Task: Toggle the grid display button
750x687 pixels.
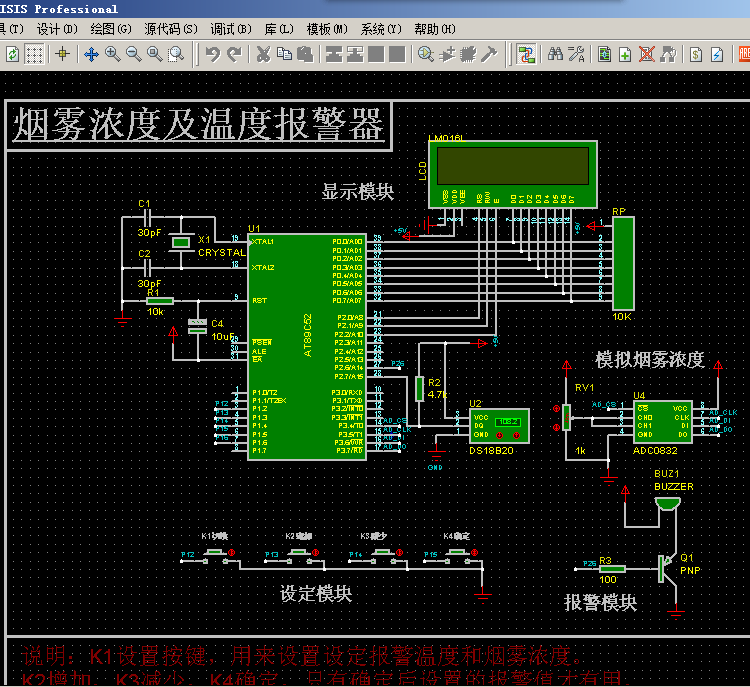Action: (34, 54)
